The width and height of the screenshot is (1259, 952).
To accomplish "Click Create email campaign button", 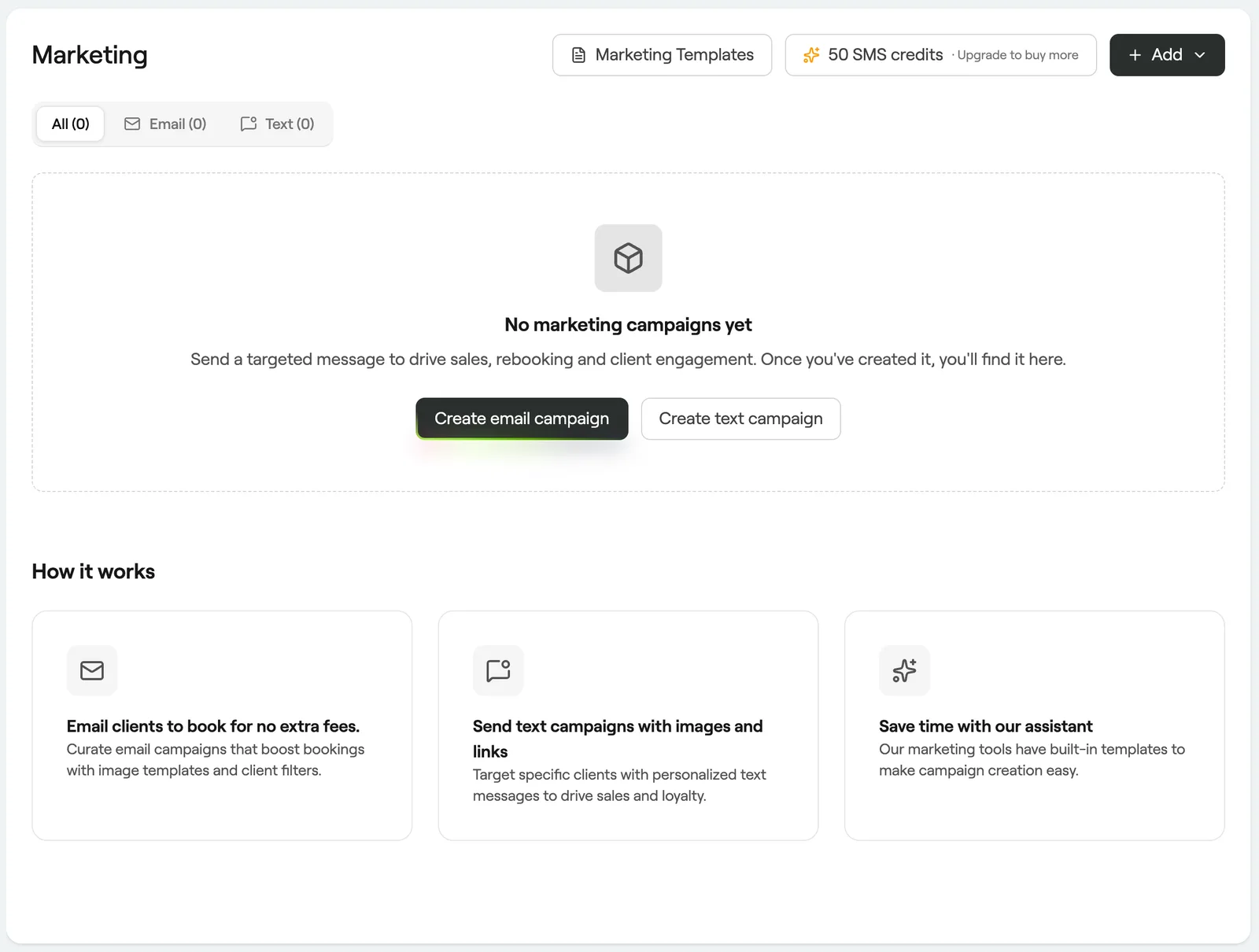I will click(x=522, y=419).
